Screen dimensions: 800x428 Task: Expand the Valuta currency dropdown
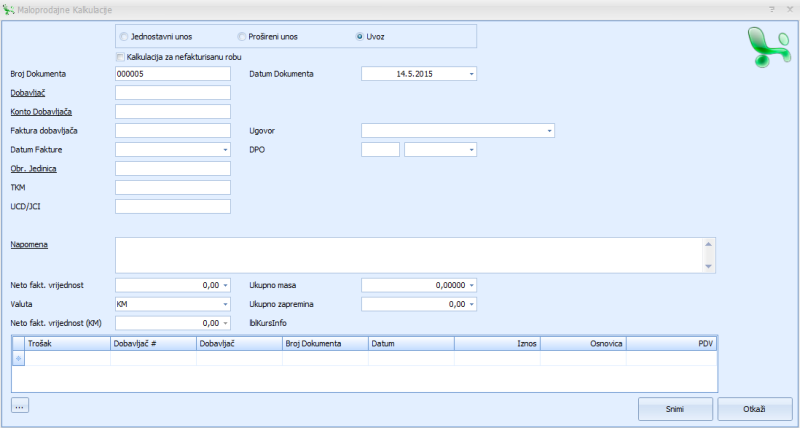(225, 305)
